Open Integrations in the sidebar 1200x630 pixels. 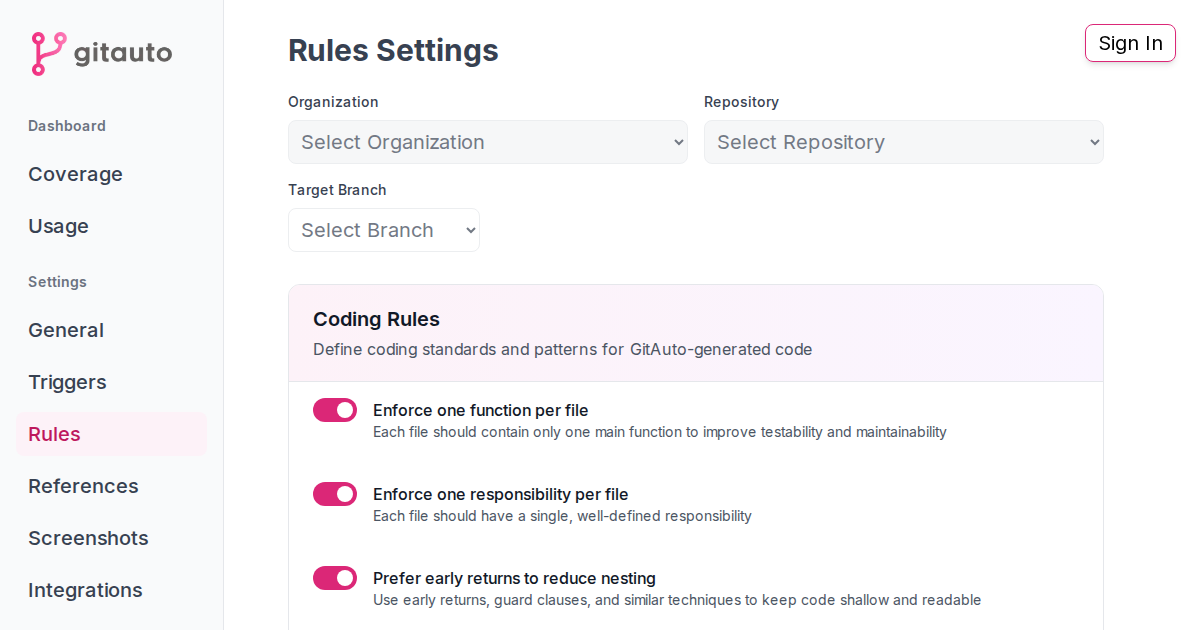pyautogui.click(x=85, y=590)
